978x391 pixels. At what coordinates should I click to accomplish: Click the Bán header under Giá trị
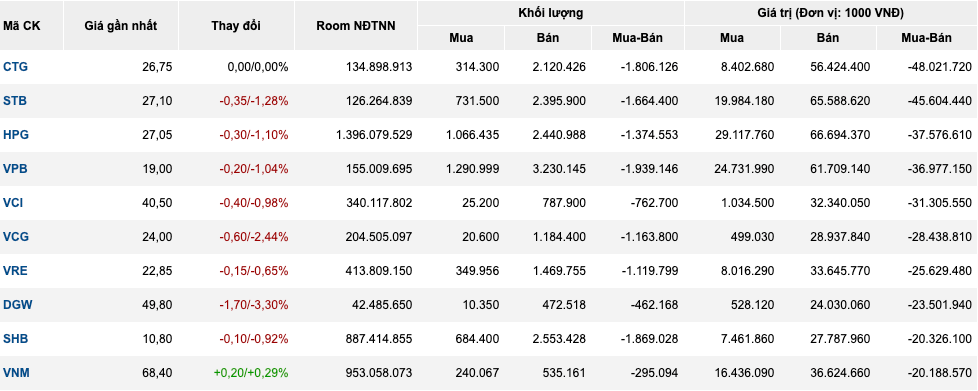point(828,38)
